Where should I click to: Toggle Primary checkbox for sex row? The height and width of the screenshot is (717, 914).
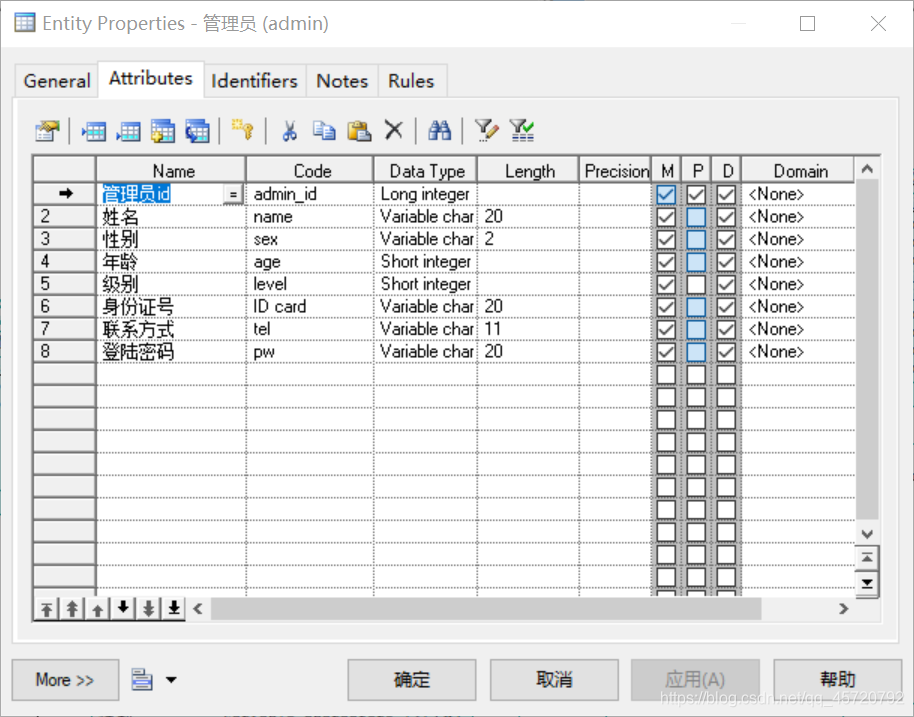coord(696,240)
